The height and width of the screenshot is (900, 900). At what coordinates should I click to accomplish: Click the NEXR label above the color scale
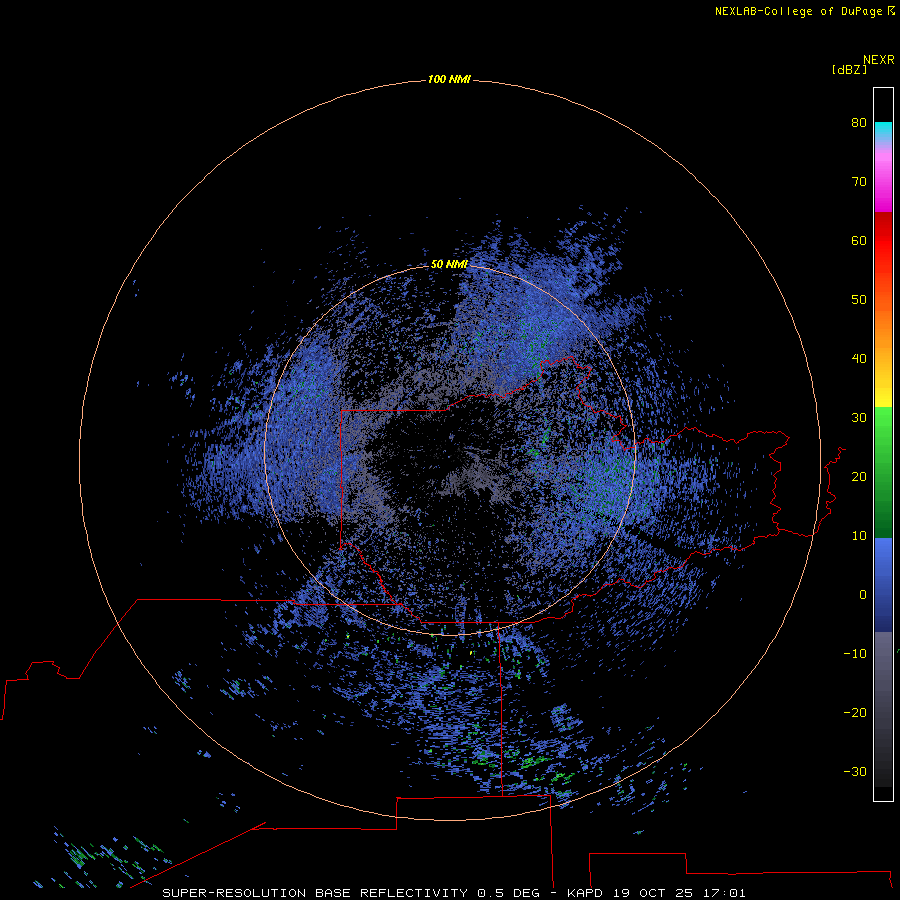tap(879, 60)
